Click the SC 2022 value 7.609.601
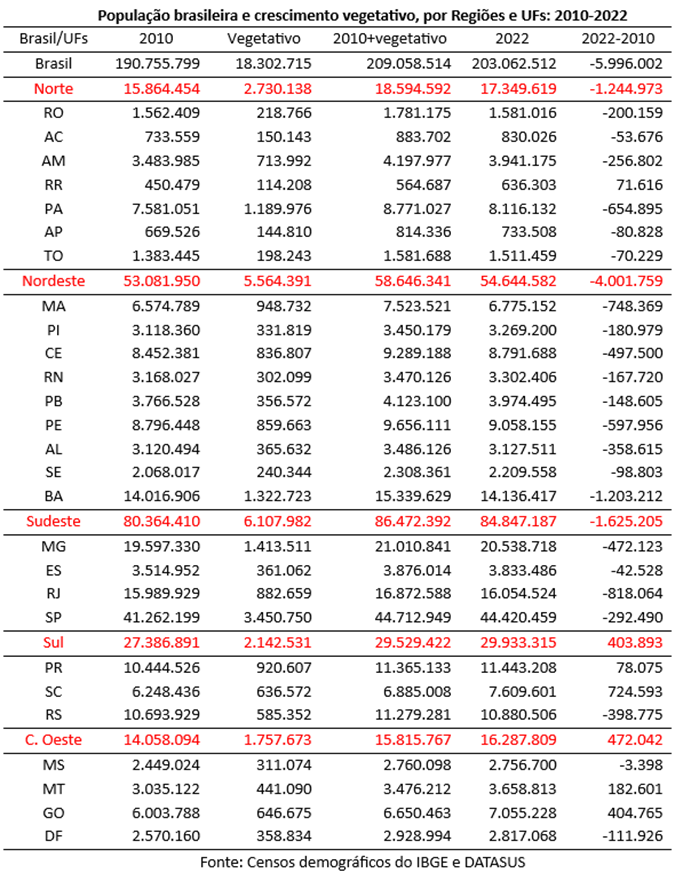The image size is (683, 873). 518,692
